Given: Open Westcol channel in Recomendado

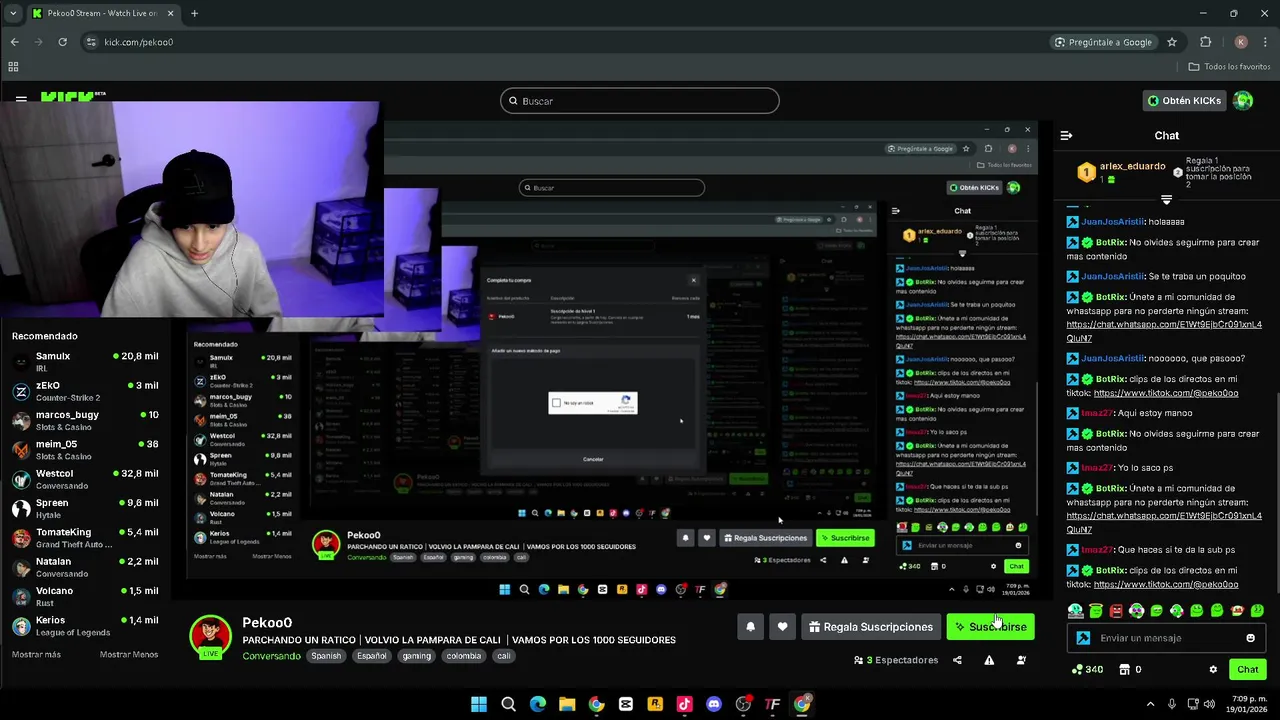Looking at the screenshot, I should 85,479.
